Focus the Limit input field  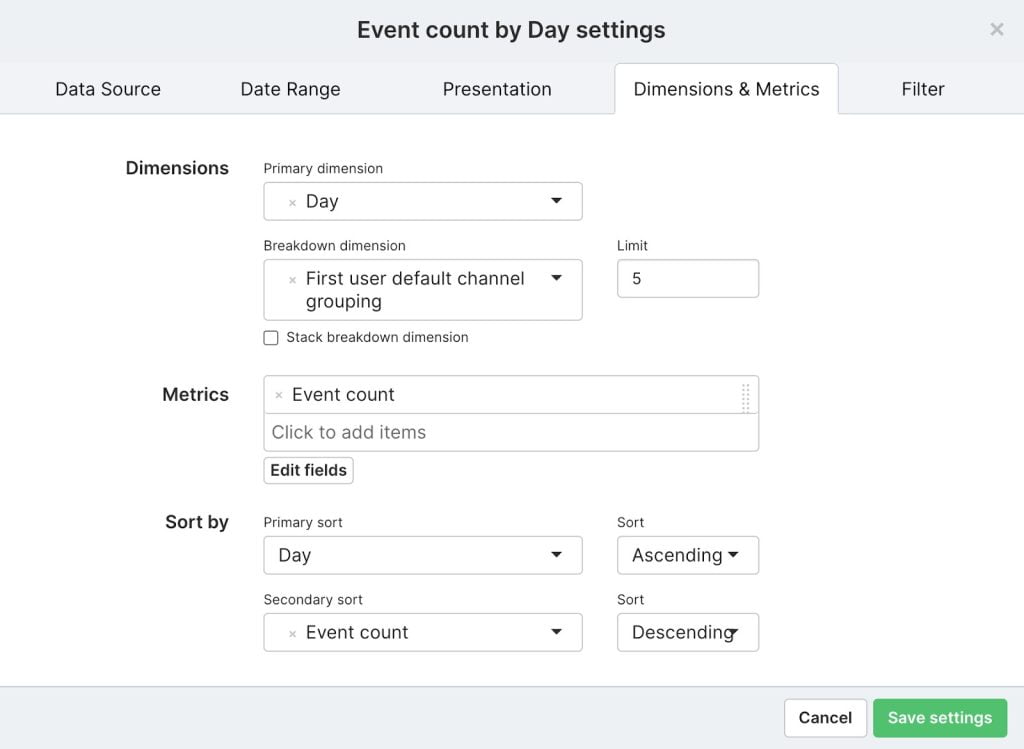(x=688, y=278)
